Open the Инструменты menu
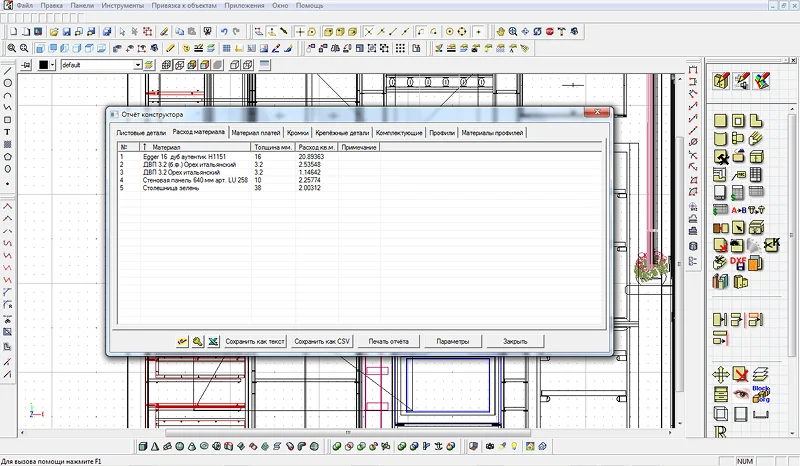This screenshot has height=466, width=800. point(125,5)
